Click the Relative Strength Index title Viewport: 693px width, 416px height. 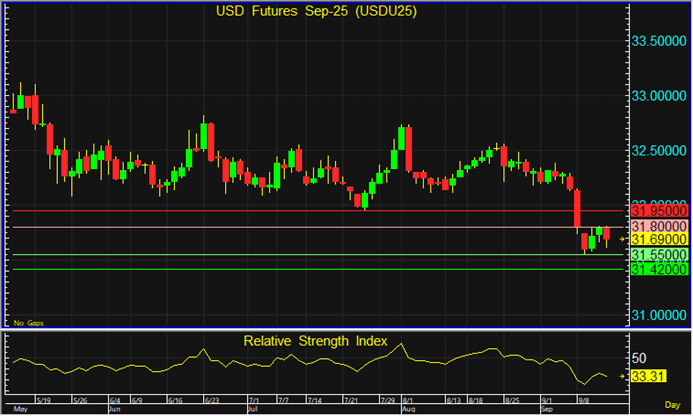pos(315,341)
